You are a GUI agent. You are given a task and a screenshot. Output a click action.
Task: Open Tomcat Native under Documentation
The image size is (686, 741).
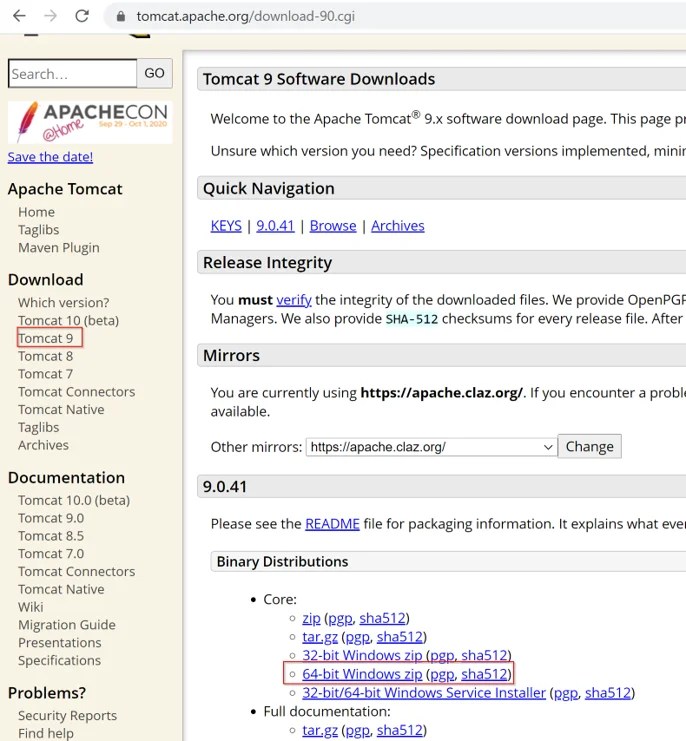click(x=61, y=589)
